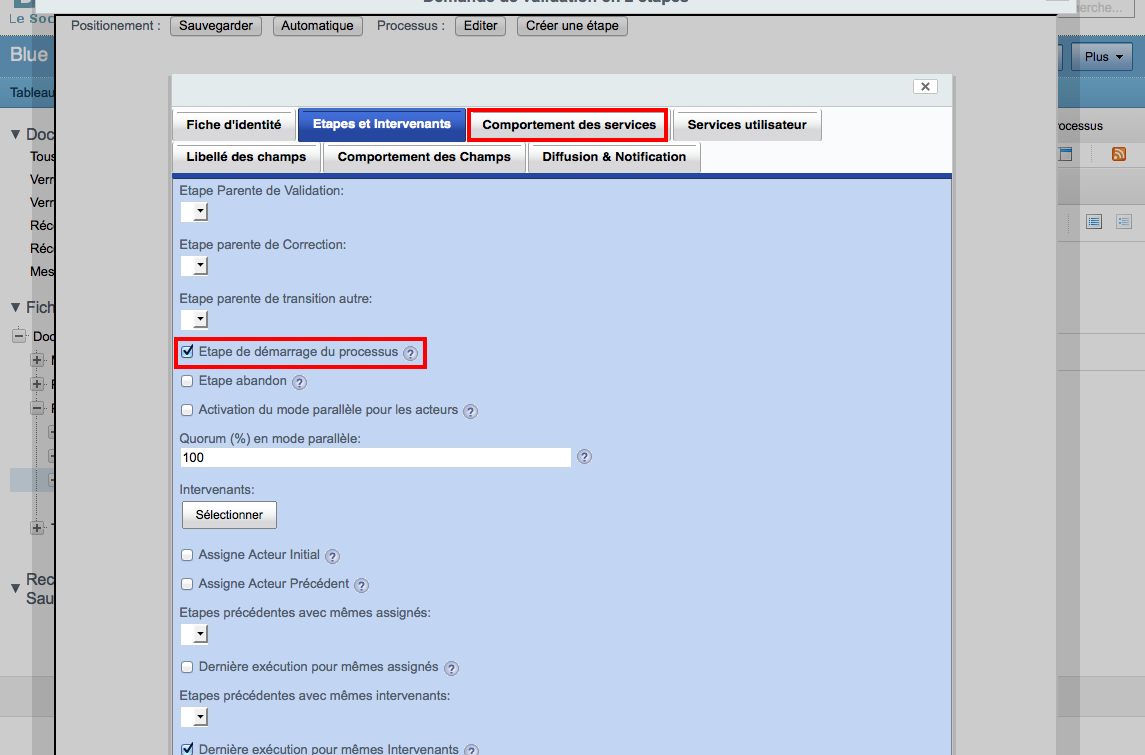
Task: Enable Activation du mode parallèle pour les acteurs
Action: (187, 410)
